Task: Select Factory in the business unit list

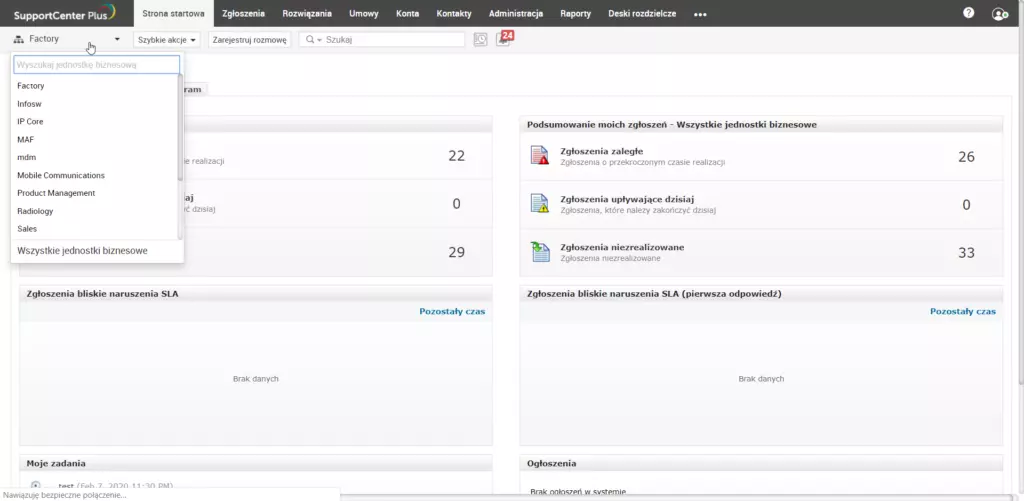Action: (x=94, y=86)
